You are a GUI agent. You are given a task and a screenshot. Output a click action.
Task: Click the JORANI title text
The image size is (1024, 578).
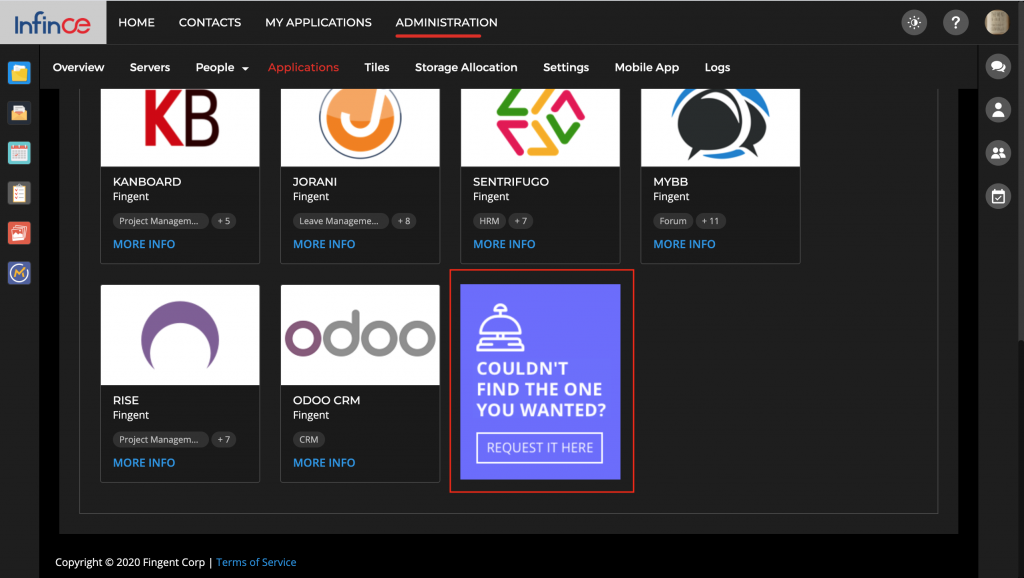pos(315,182)
